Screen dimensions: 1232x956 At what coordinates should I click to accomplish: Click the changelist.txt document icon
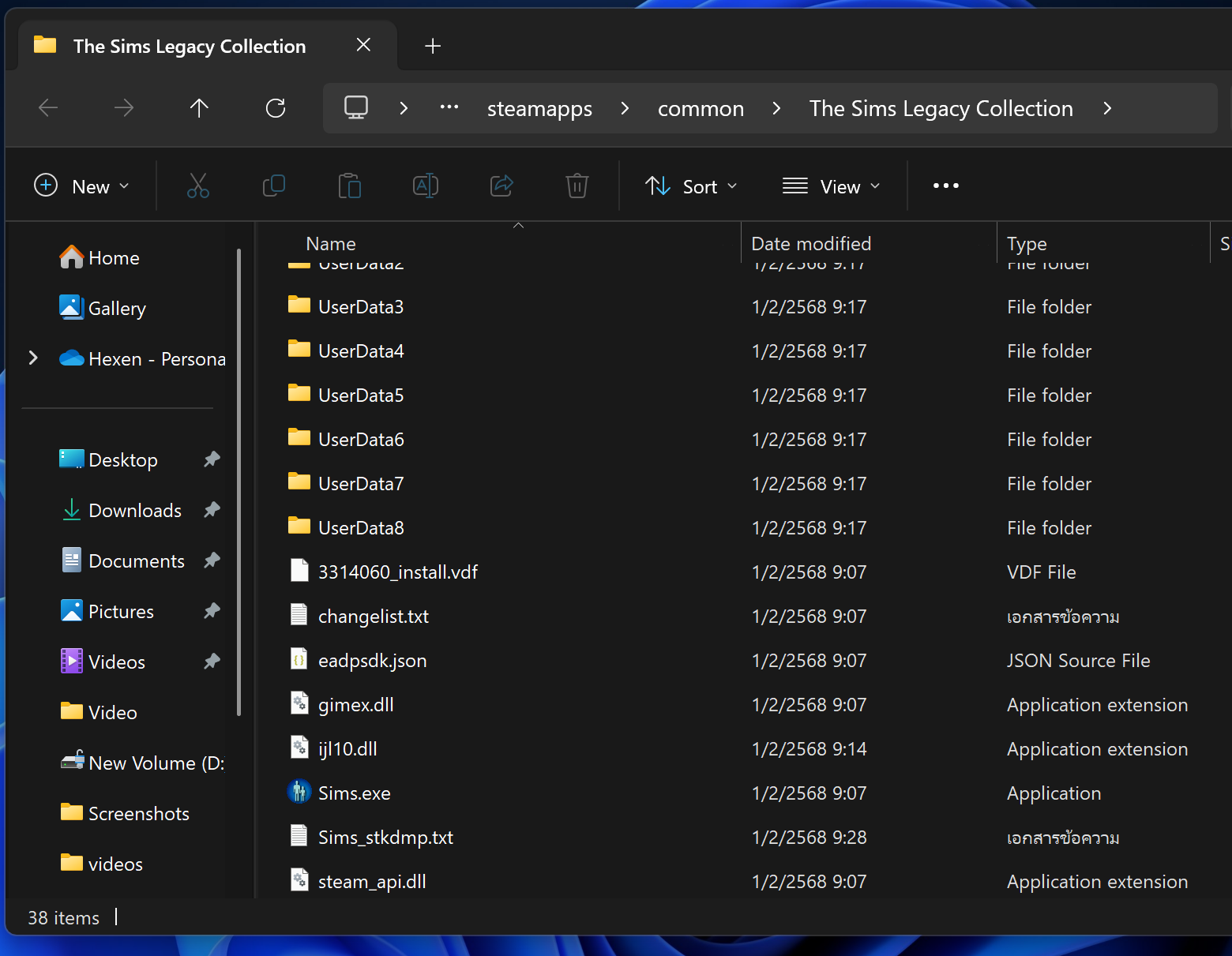[x=299, y=614]
